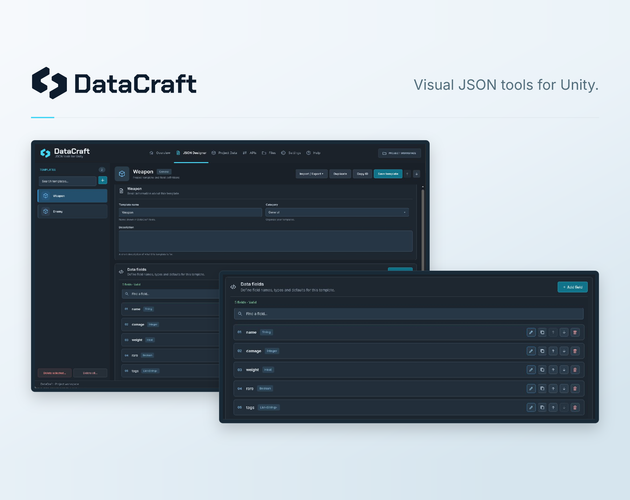The width and height of the screenshot is (630, 500).
Task: Delete the rare field
Action: [x=575, y=388]
